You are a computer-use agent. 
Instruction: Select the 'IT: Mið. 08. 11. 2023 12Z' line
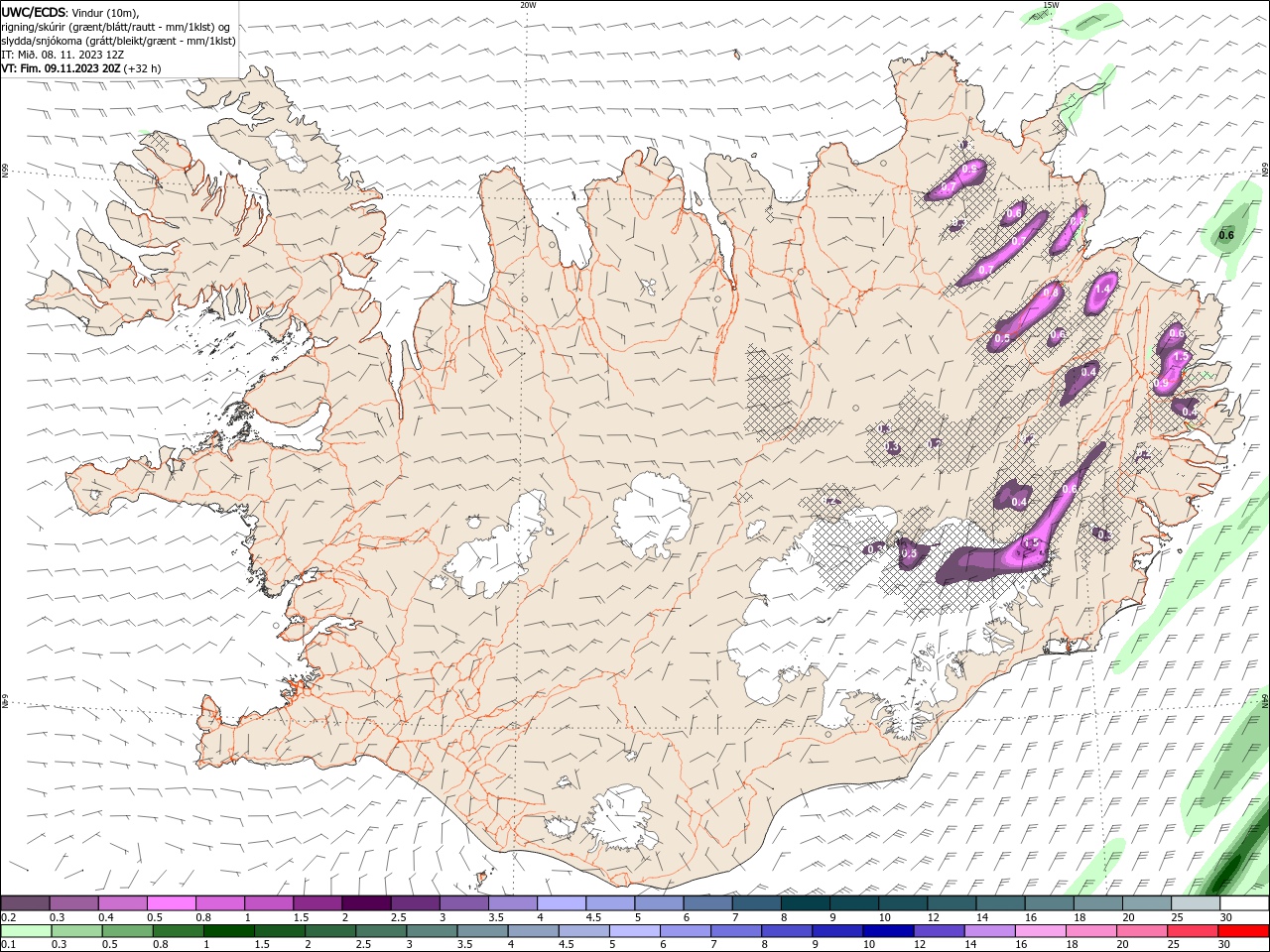[63, 55]
